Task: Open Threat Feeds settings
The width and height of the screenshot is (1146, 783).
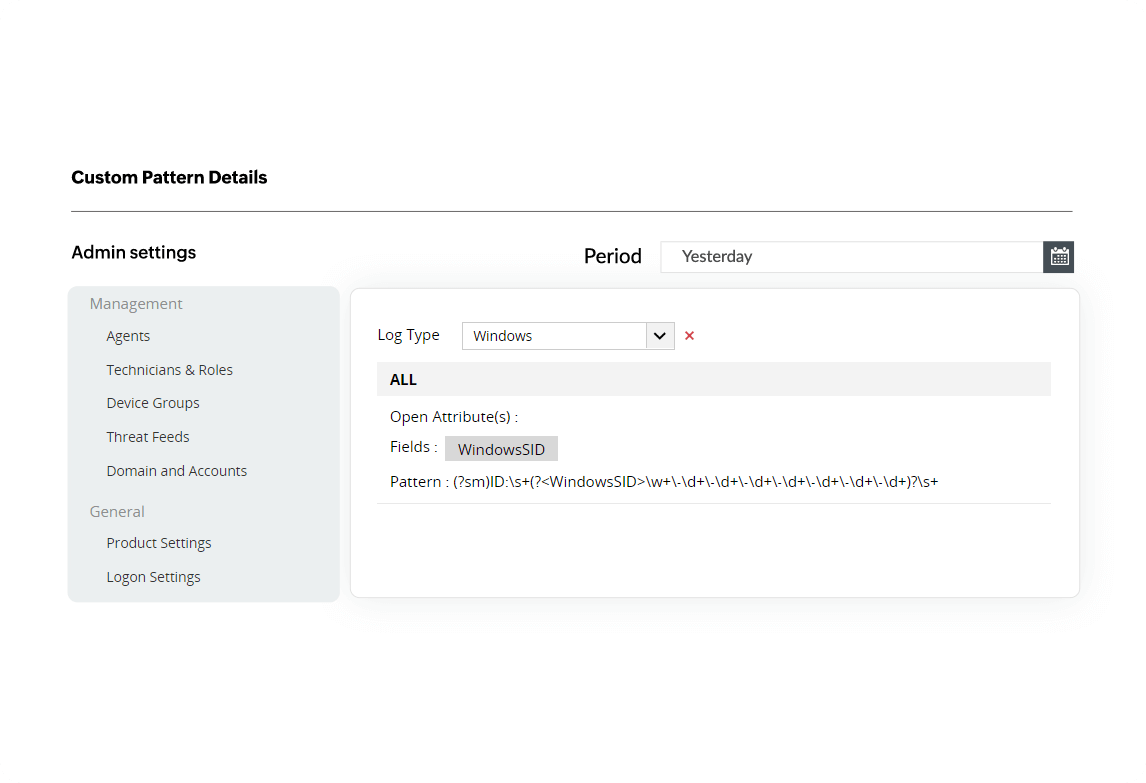Action: [148, 437]
